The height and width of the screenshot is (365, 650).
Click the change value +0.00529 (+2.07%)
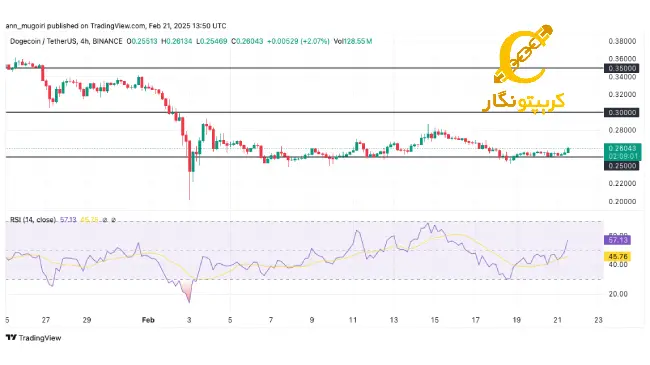pos(298,41)
